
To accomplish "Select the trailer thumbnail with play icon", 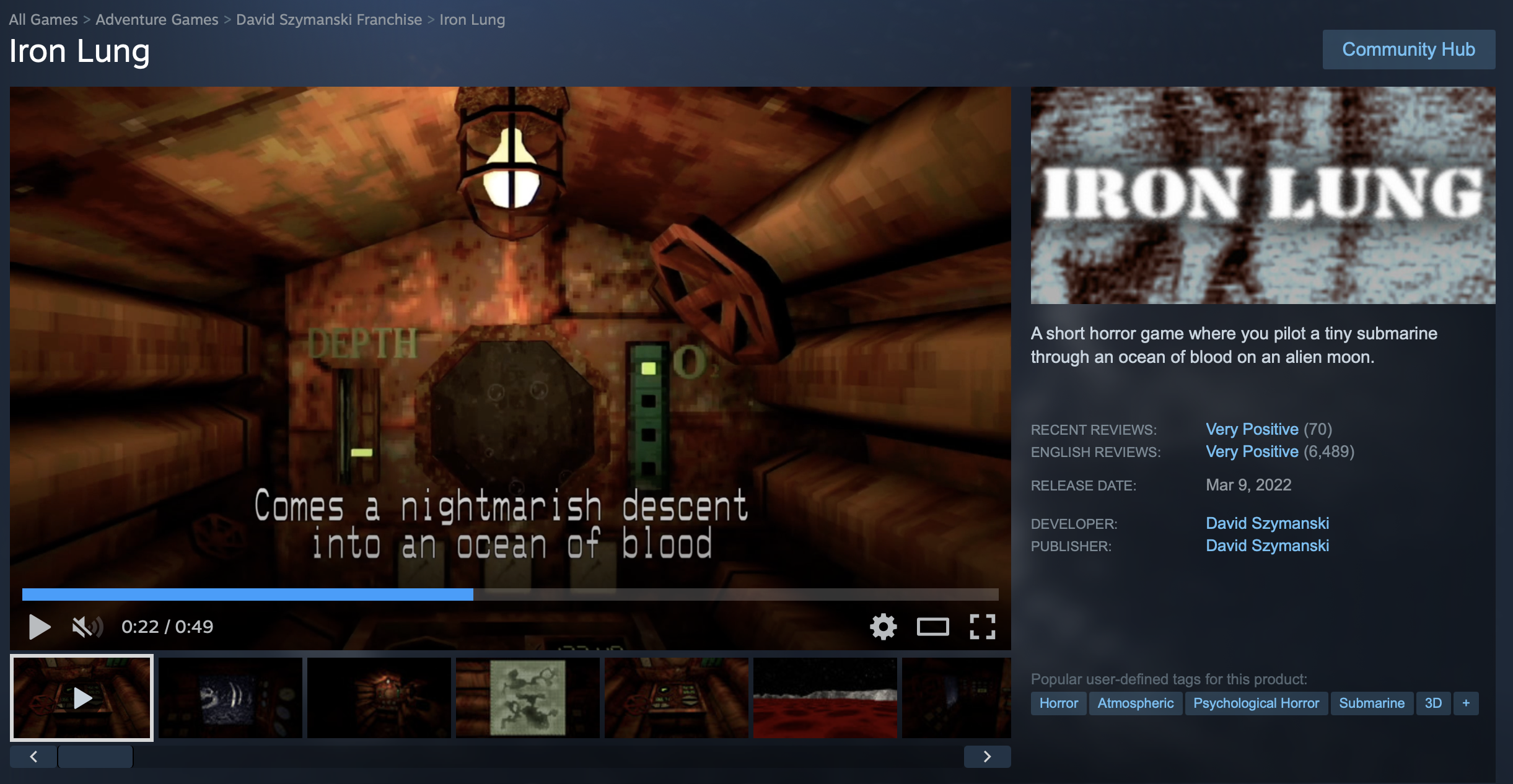I will [82, 697].
